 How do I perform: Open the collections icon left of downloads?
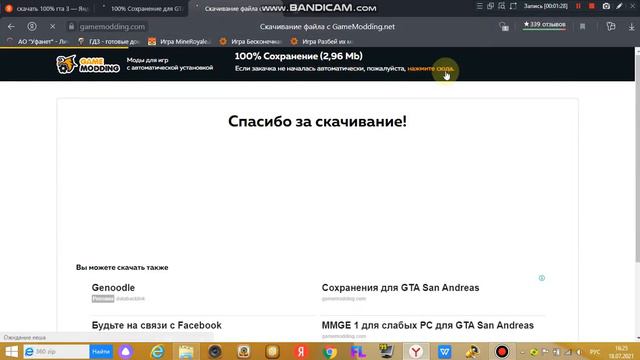611,27
